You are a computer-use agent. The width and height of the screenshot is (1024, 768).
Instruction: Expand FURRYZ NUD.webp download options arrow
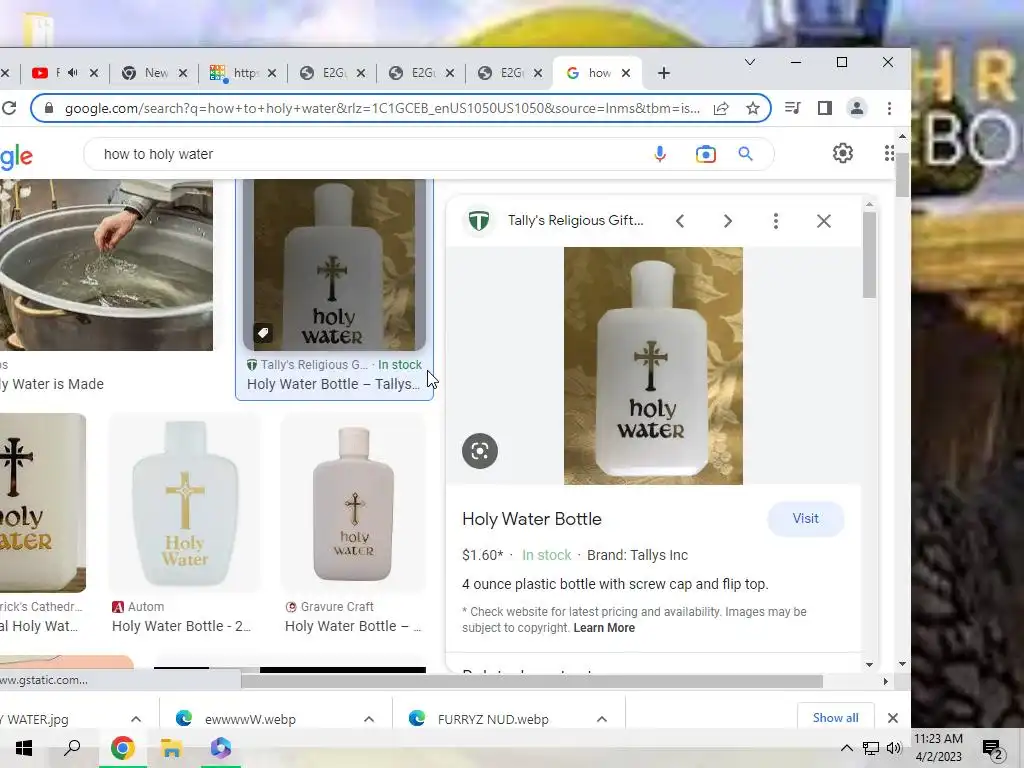tap(601, 719)
